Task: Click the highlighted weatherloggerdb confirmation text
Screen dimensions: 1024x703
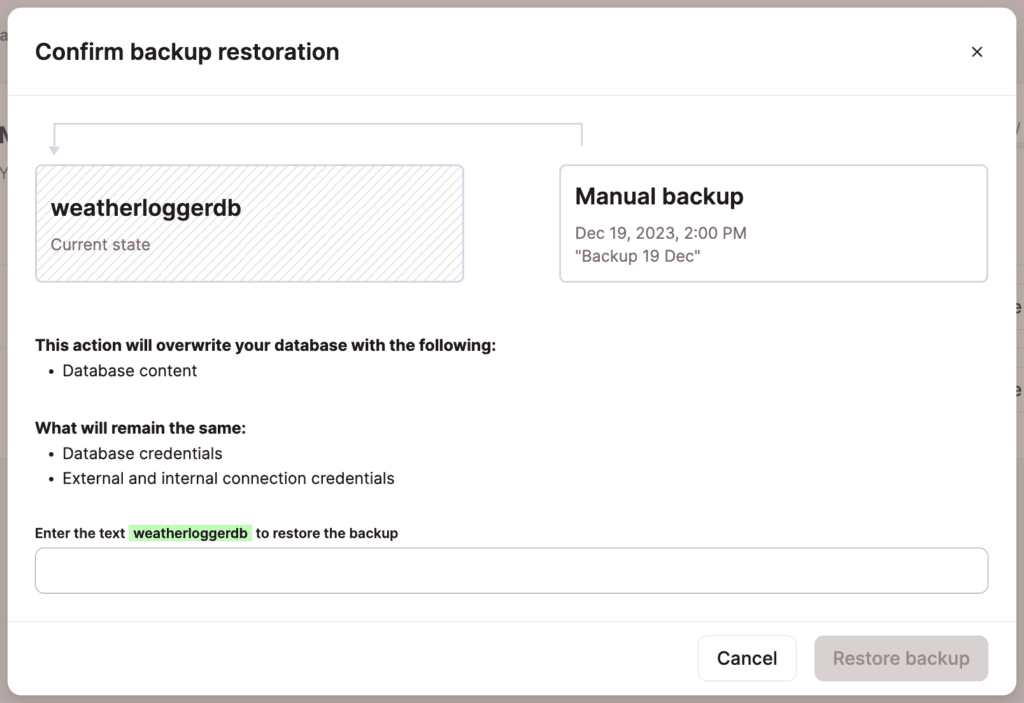Action: click(190, 533)
